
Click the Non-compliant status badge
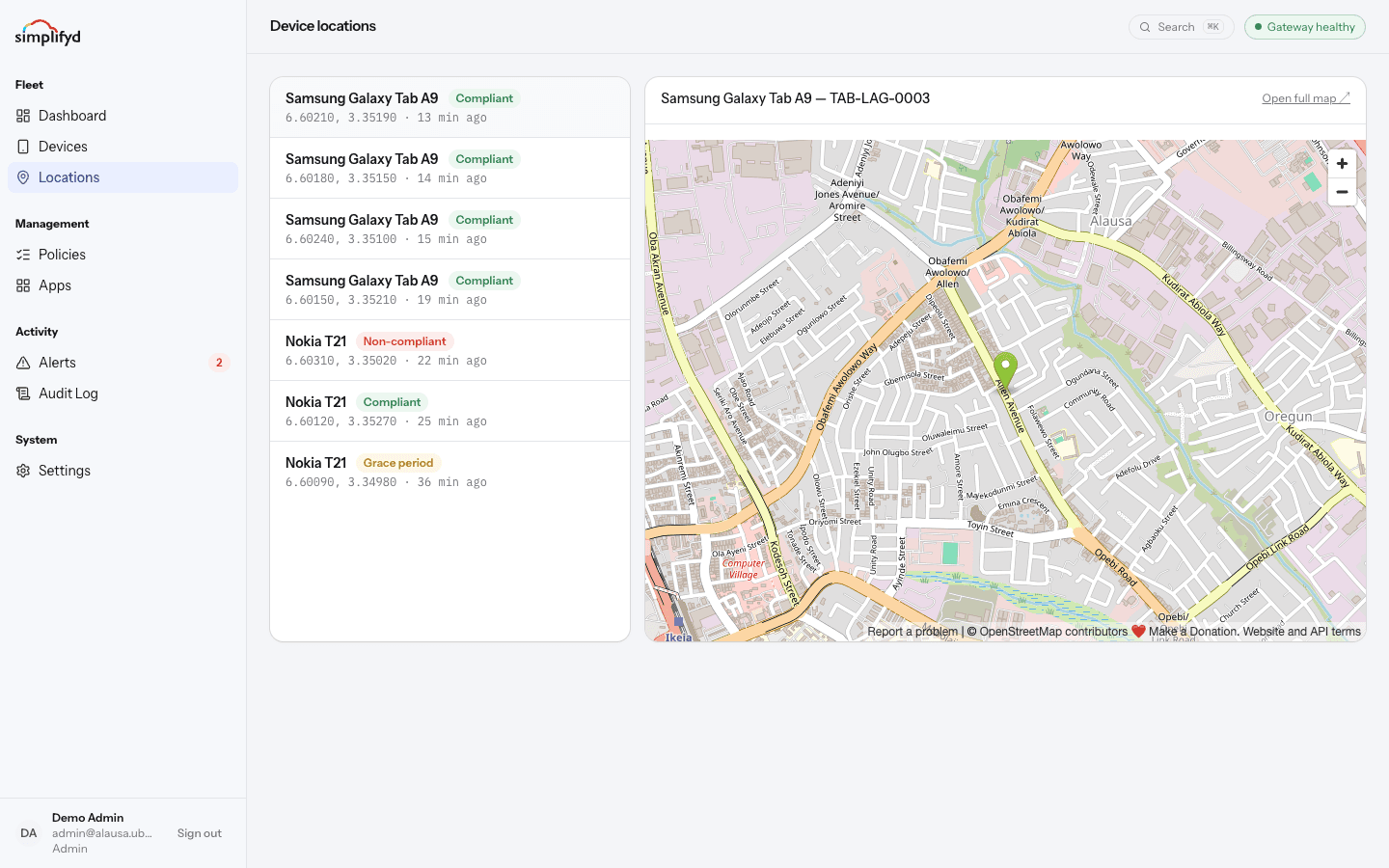404,341
